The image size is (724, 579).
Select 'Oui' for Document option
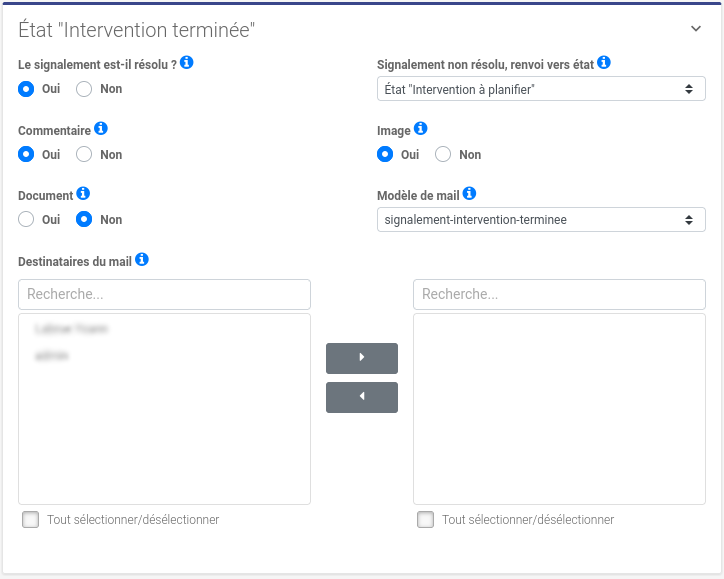[26, 220]
